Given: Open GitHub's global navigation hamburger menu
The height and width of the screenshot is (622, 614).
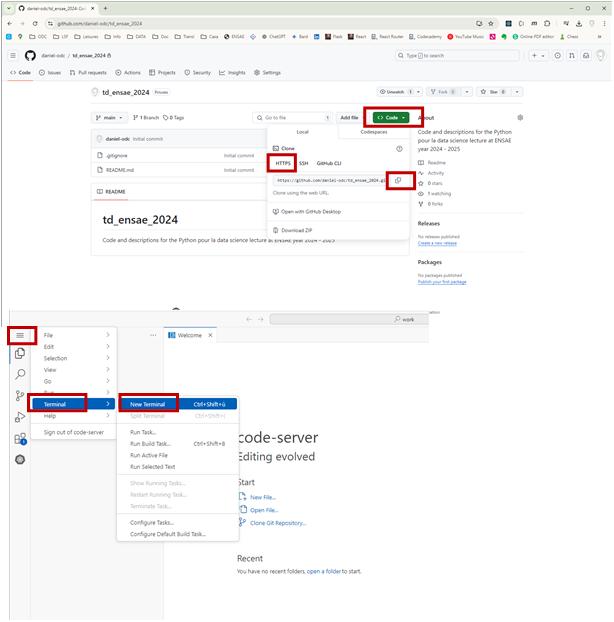Looking at the screenshot, I should pyautogui.click(x=13, y=56).
